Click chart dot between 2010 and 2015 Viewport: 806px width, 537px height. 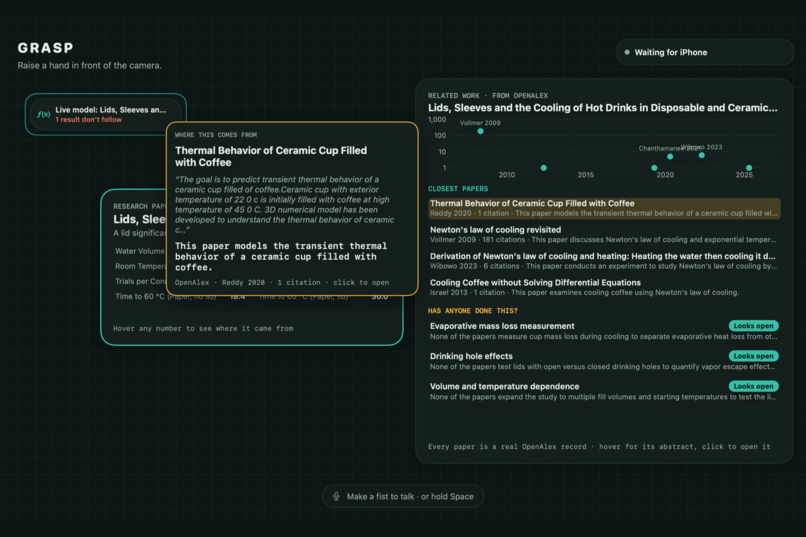pos(544,168)
